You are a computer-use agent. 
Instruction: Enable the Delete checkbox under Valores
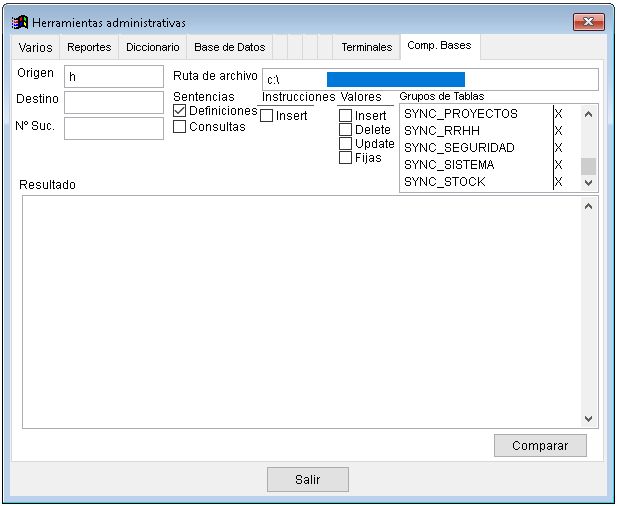[346, 130]
